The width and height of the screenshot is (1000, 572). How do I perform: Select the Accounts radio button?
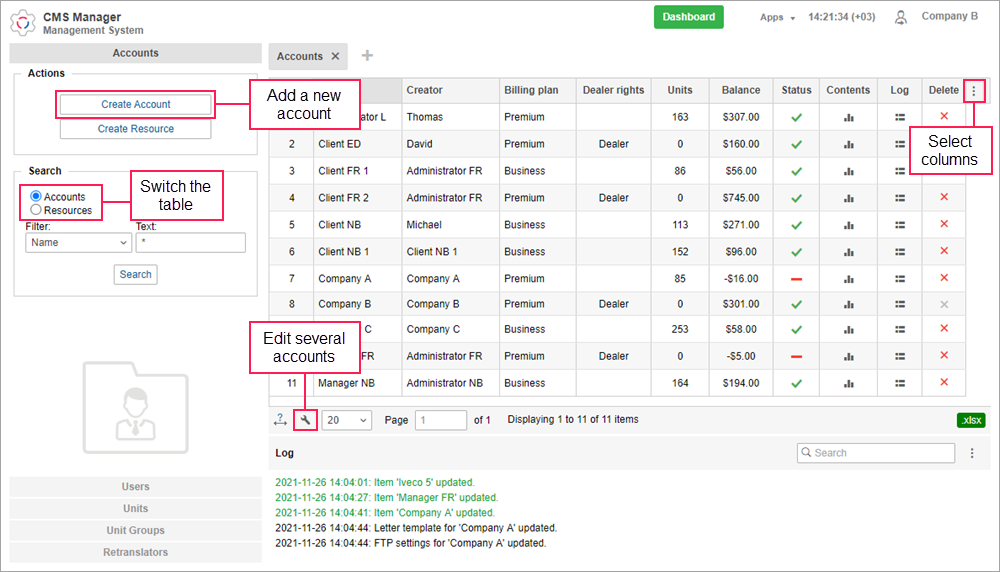pyautogui.click(x=36, y=196)
